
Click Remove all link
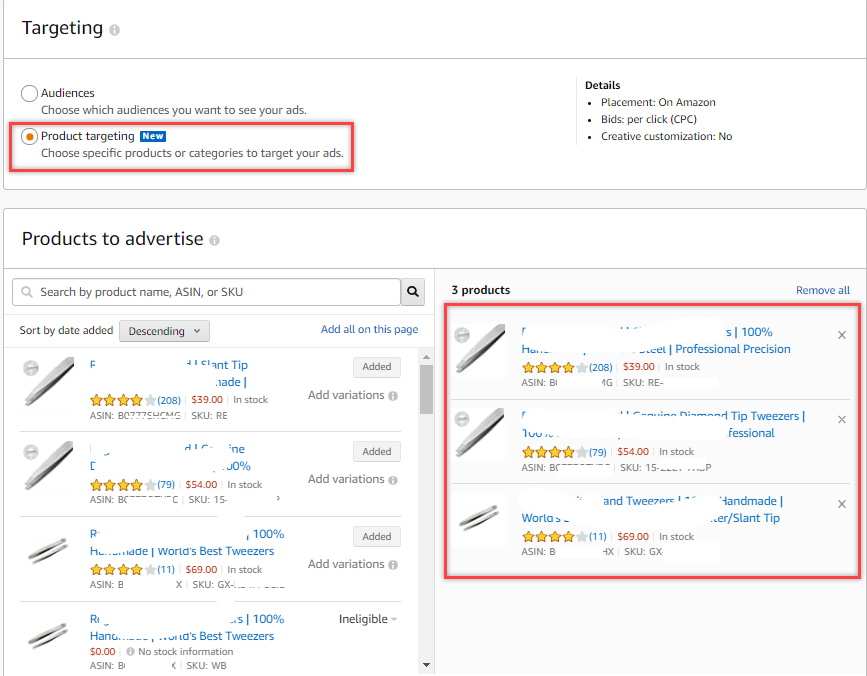(823, 290)
